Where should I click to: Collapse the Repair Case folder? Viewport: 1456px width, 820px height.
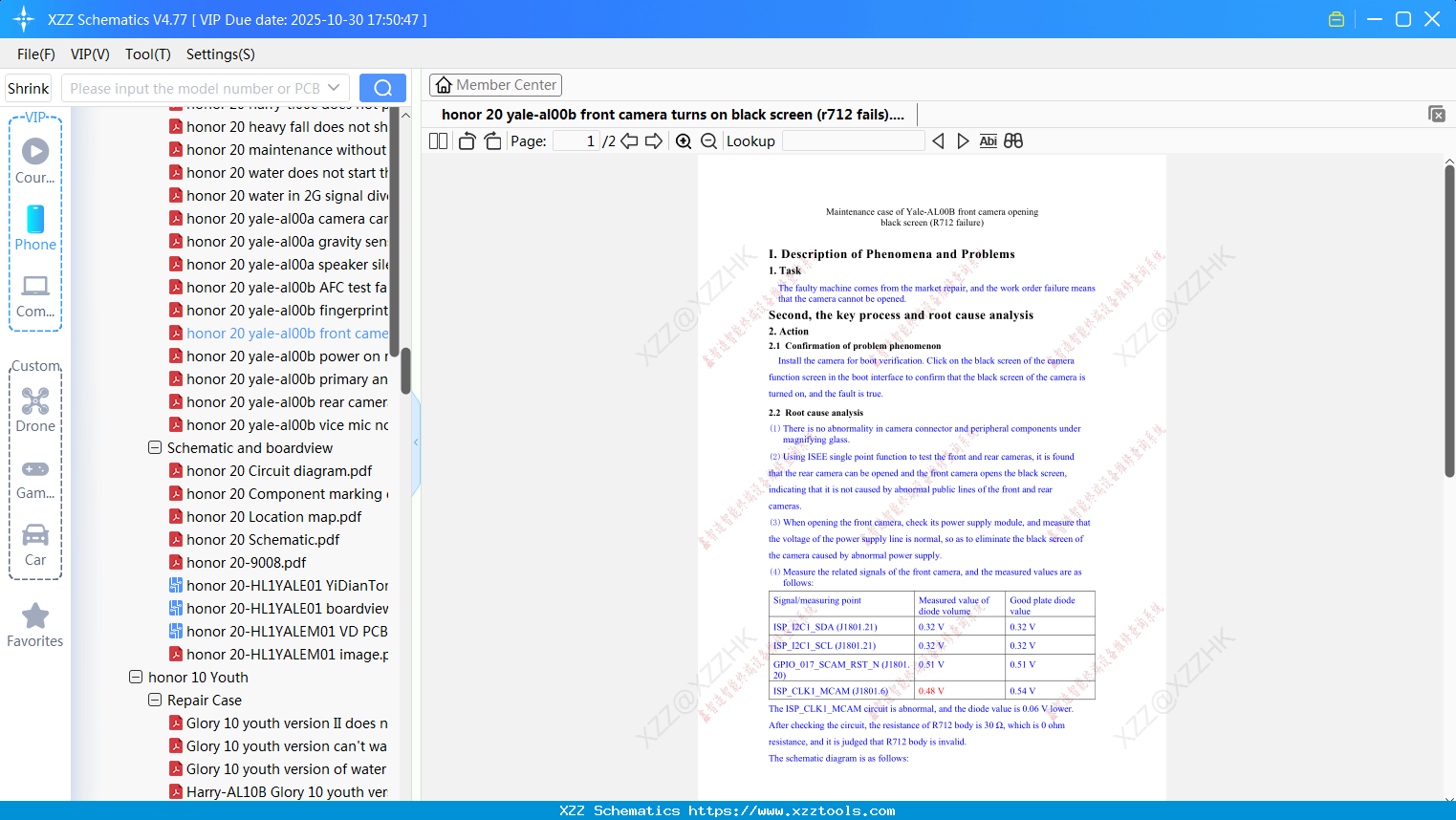[155, 700]
